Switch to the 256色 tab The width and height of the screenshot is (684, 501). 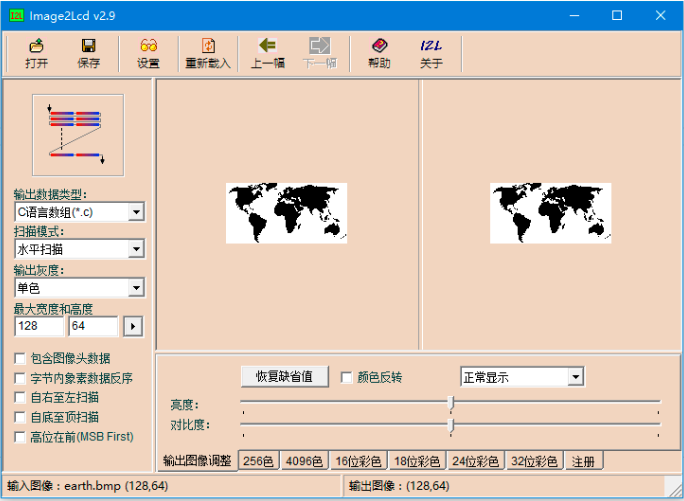(x=258, y=461)
